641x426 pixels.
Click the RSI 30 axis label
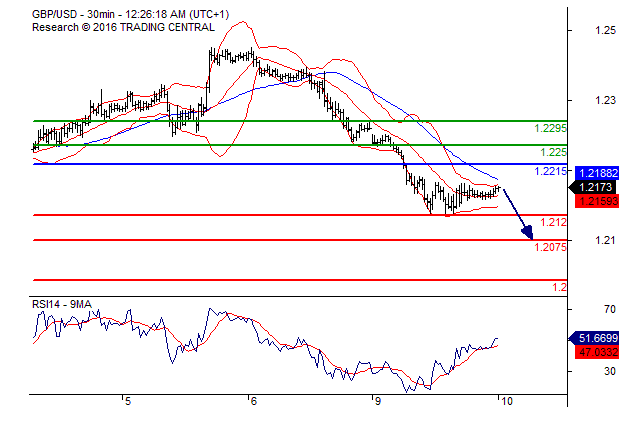pyautogui.click(x=610, y=371)
